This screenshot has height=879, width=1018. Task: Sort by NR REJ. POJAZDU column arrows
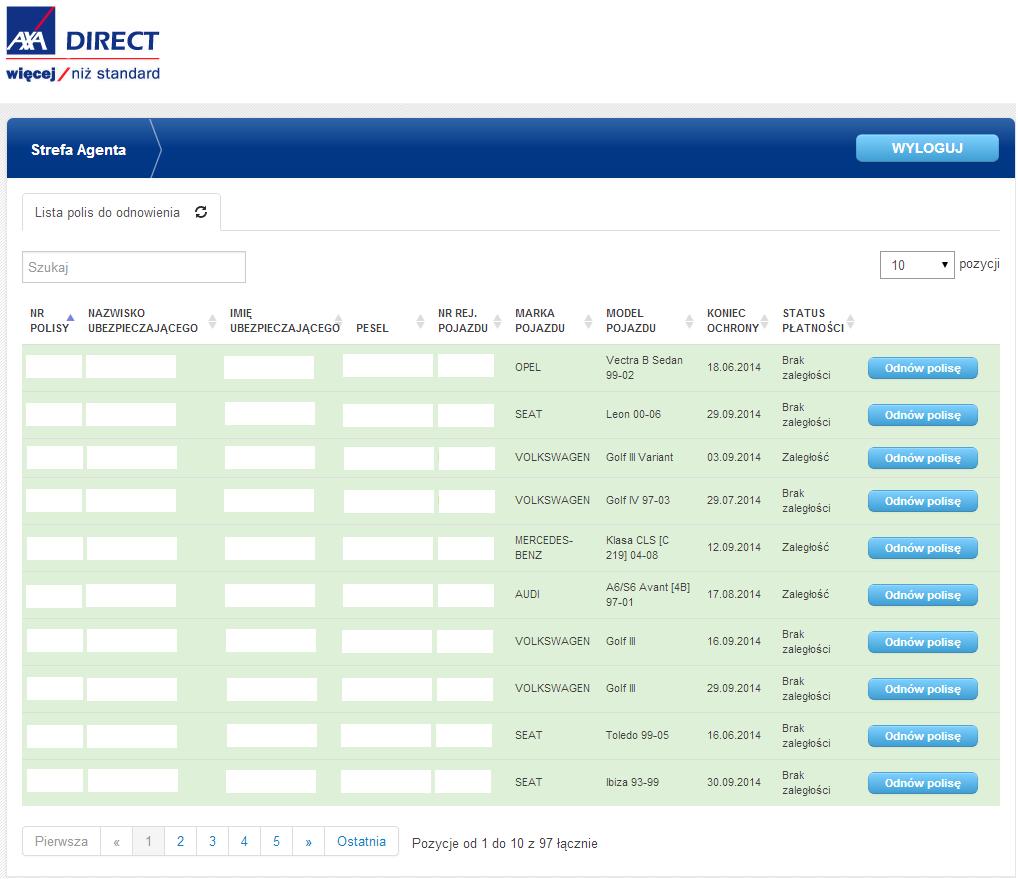point(498,321)
